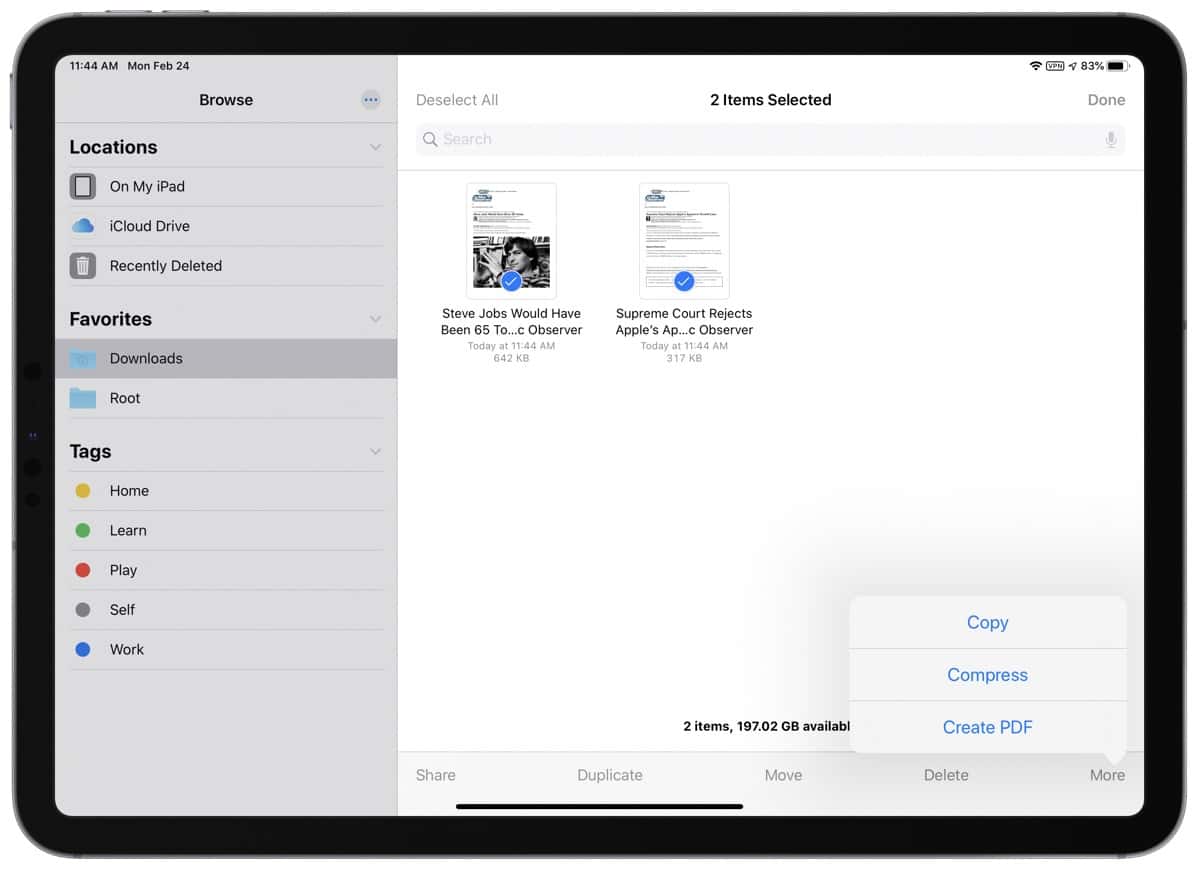Collapse the Locations section
Viewport: 1200px width, 871px height.
376,146
